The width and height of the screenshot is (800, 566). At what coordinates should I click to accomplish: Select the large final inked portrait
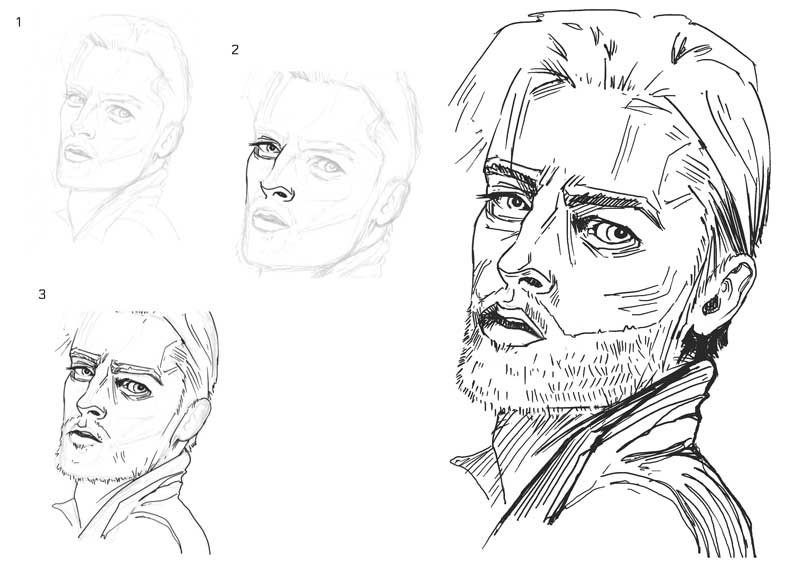610,280
